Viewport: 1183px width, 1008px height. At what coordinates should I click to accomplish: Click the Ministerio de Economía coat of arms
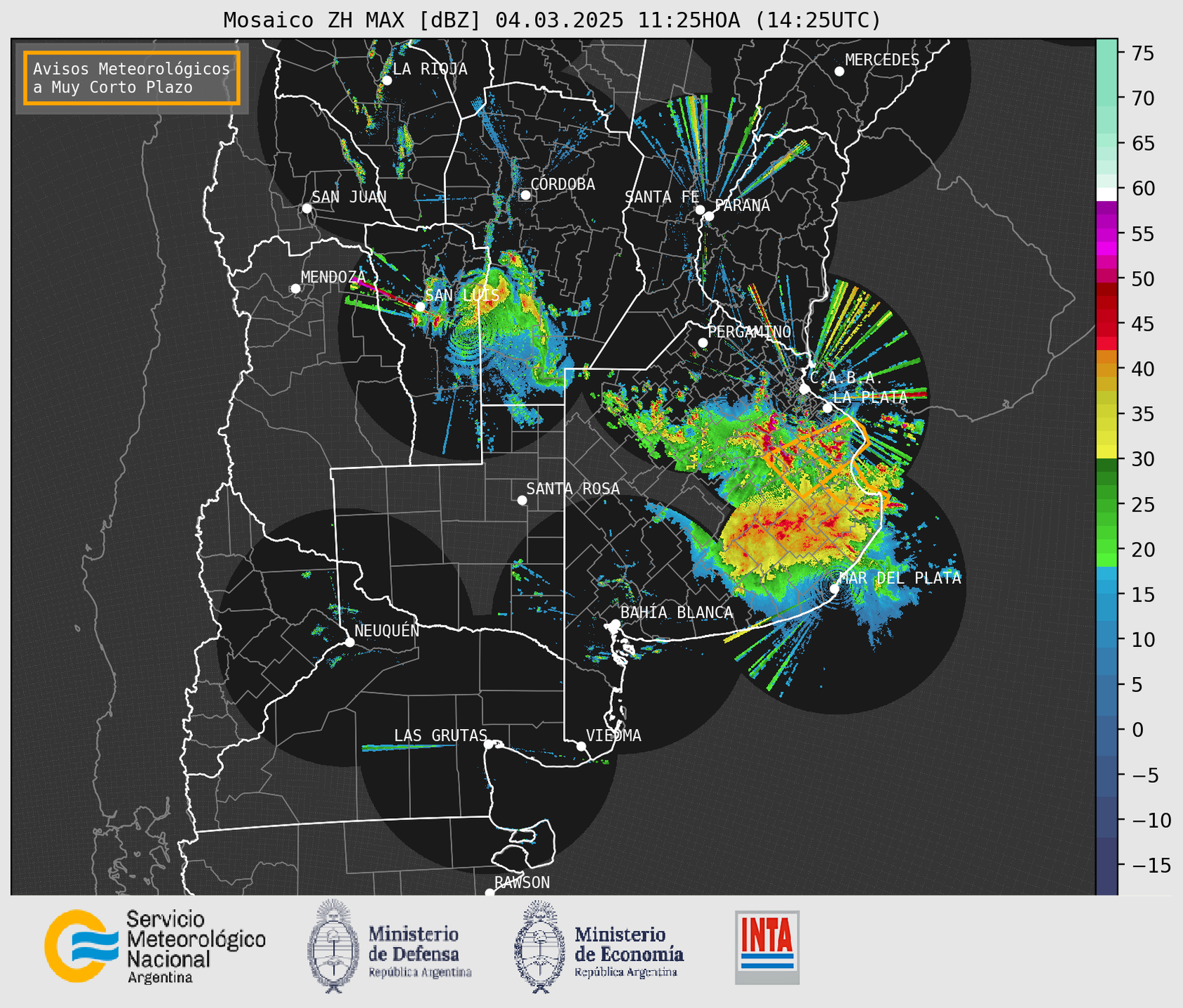pyautogui.click(x=540, y=947)
